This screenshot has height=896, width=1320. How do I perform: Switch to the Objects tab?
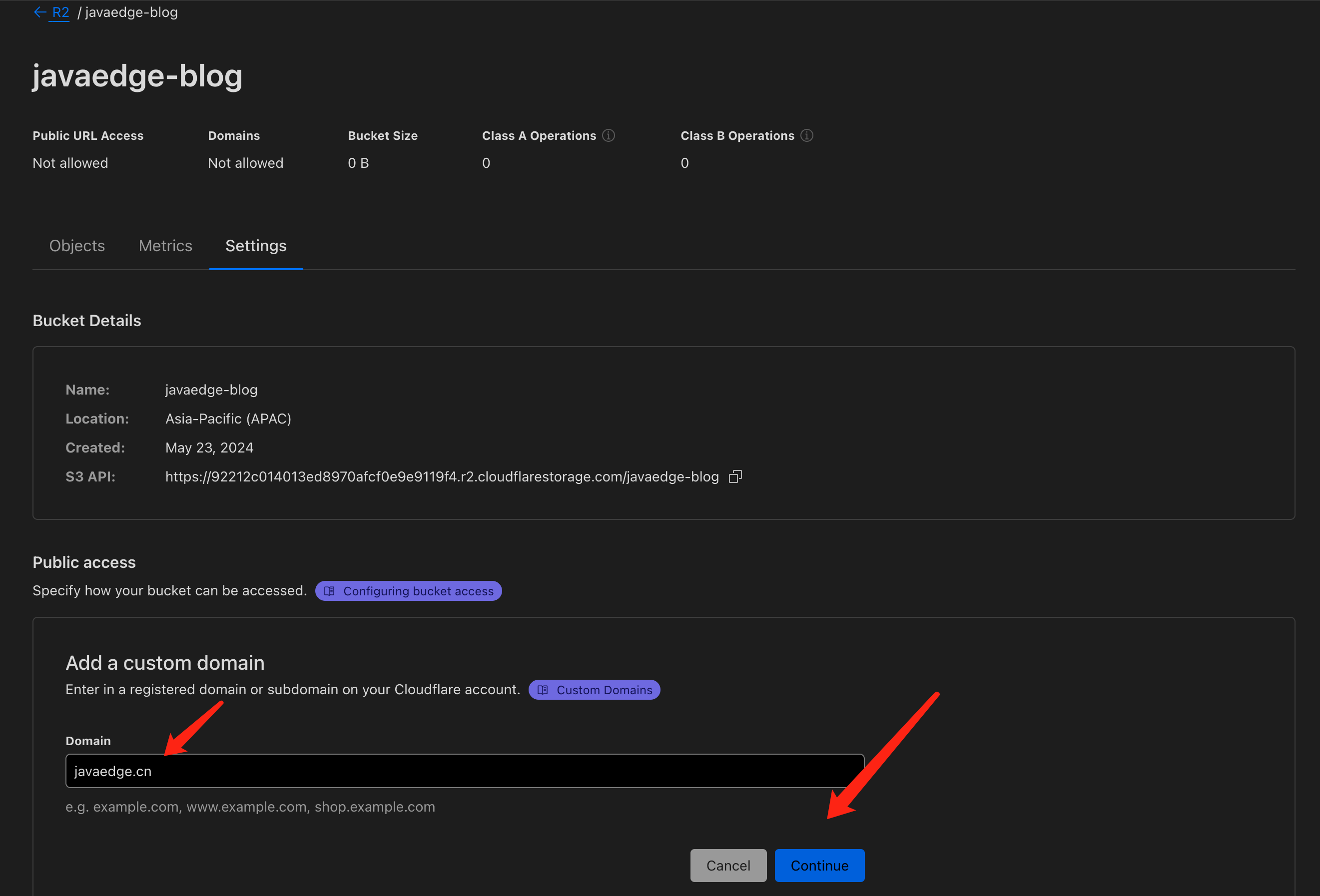pos(77,246)
